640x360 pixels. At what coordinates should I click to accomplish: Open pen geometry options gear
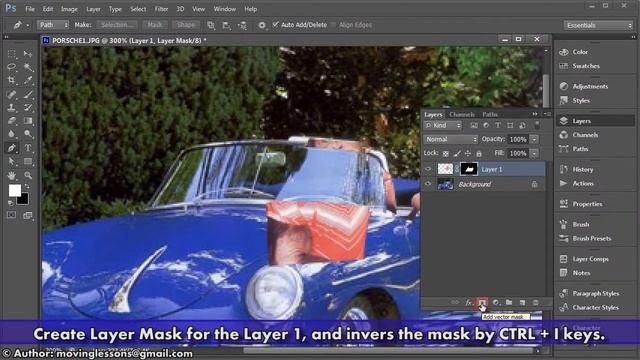[262, 25]
